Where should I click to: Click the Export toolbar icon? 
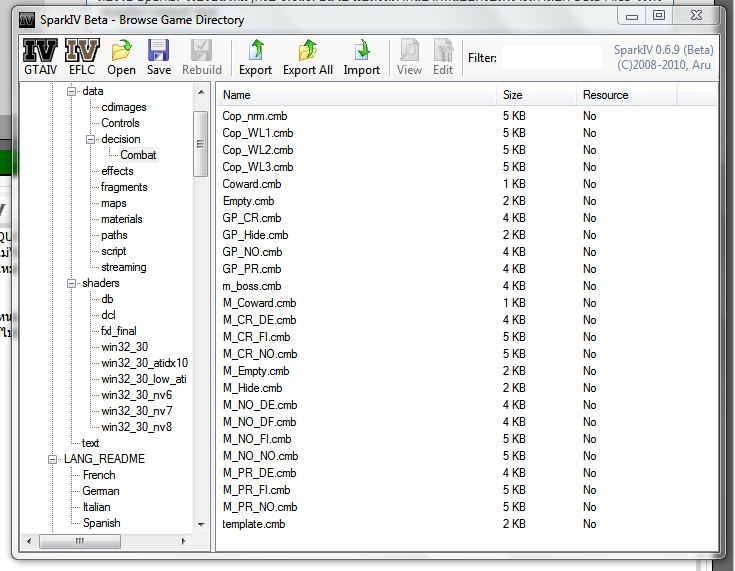point(255,50)
